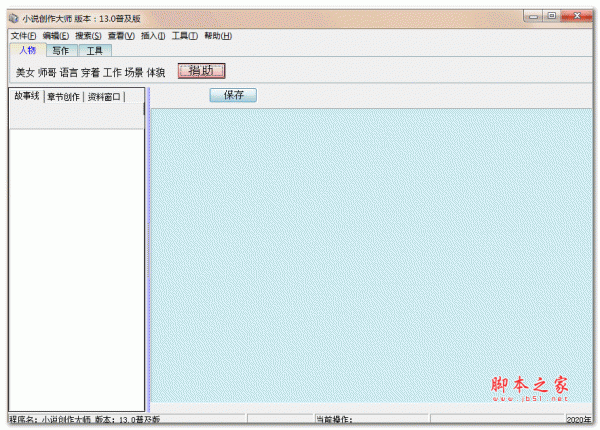
Task: Choose the 穿着 option
Action: pos(91,72)
